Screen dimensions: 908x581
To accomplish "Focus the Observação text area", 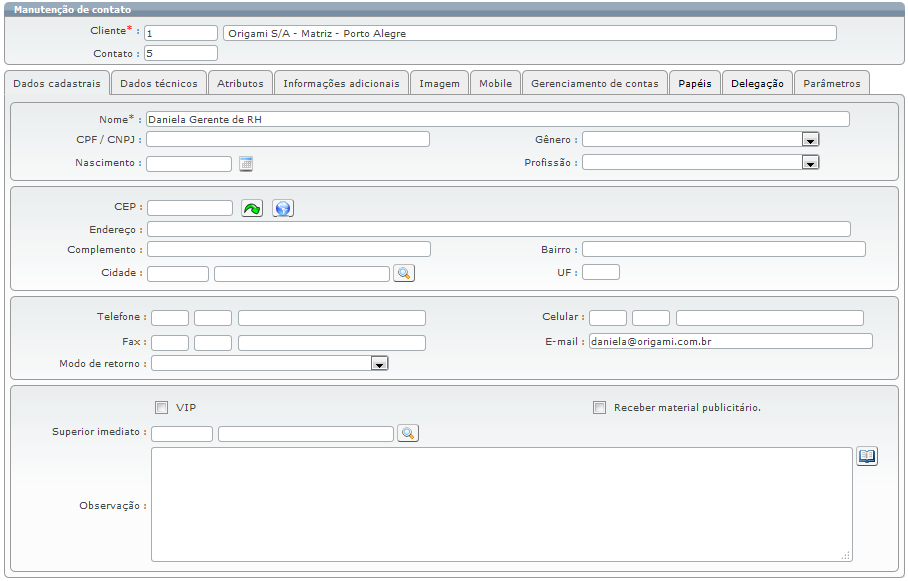I will pyautogui.click(x=501, y=504).
